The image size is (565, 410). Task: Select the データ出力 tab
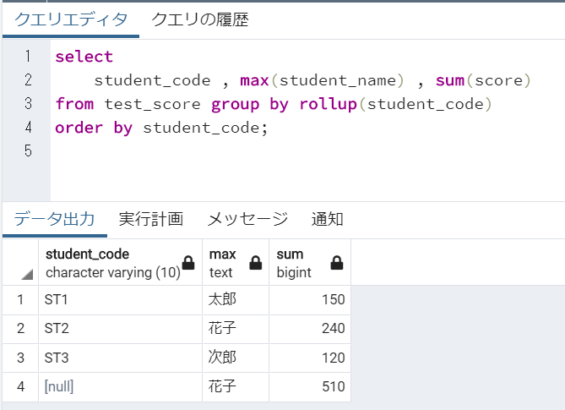click(54, 219)
